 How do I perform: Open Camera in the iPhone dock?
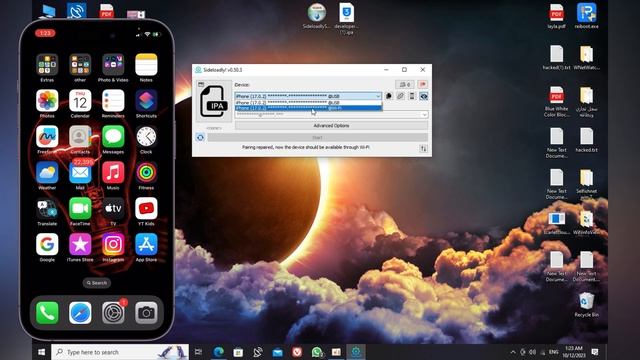[x=146, y=313]
